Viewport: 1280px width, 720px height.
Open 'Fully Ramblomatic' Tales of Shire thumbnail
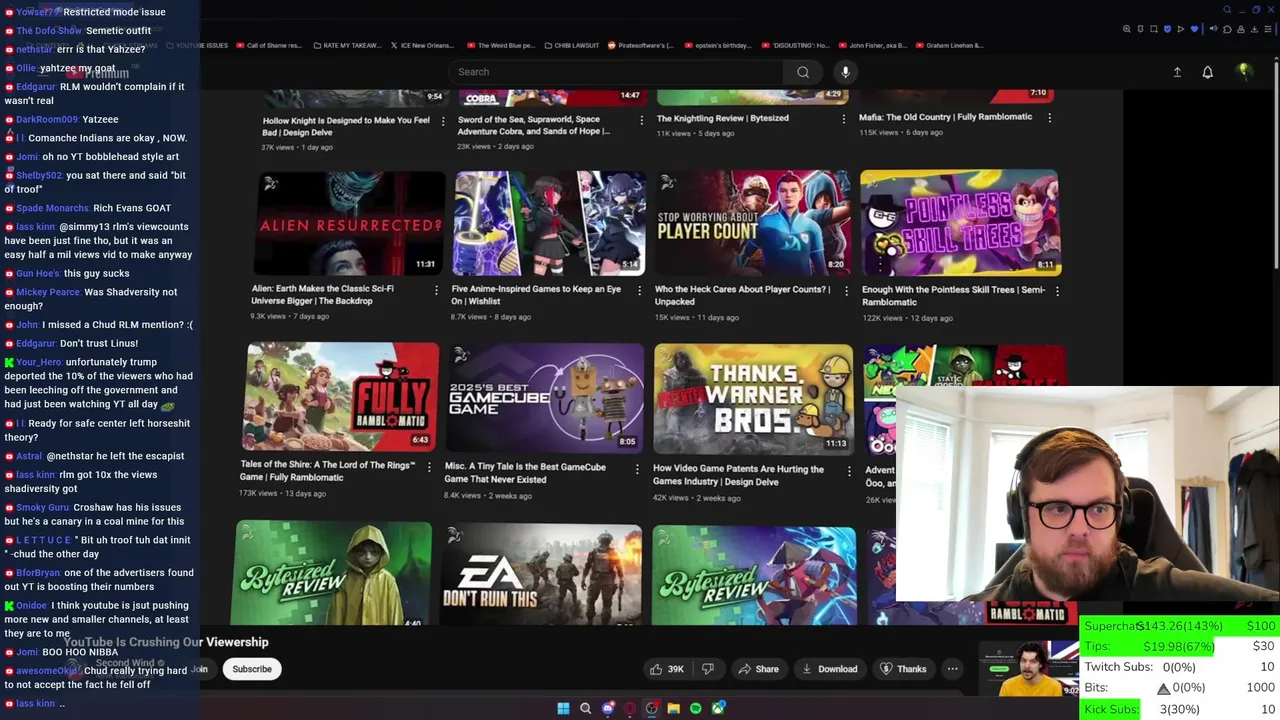tap(340, 396)
